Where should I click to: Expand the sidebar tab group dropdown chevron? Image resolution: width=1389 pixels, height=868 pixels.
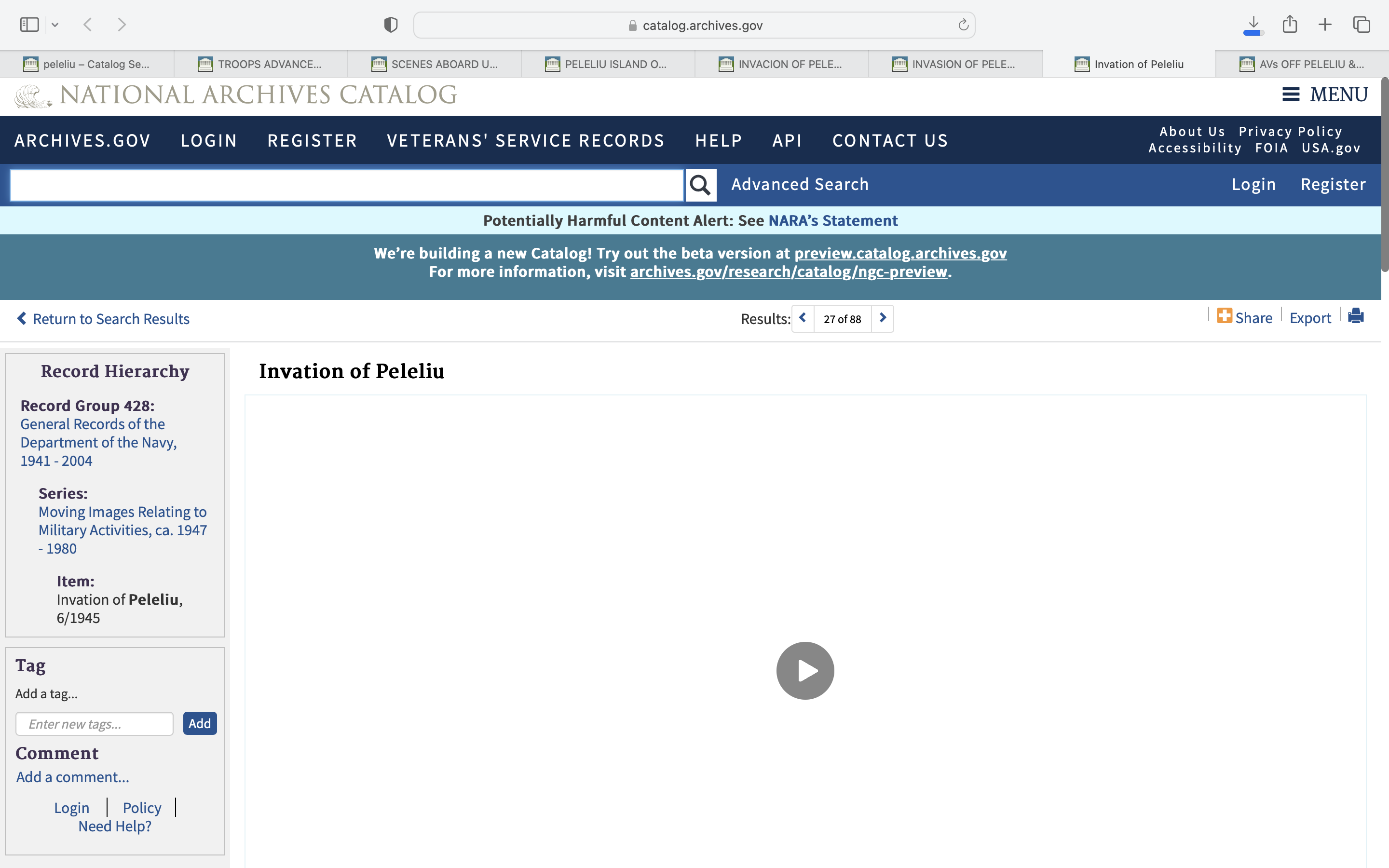click(55, 25)
